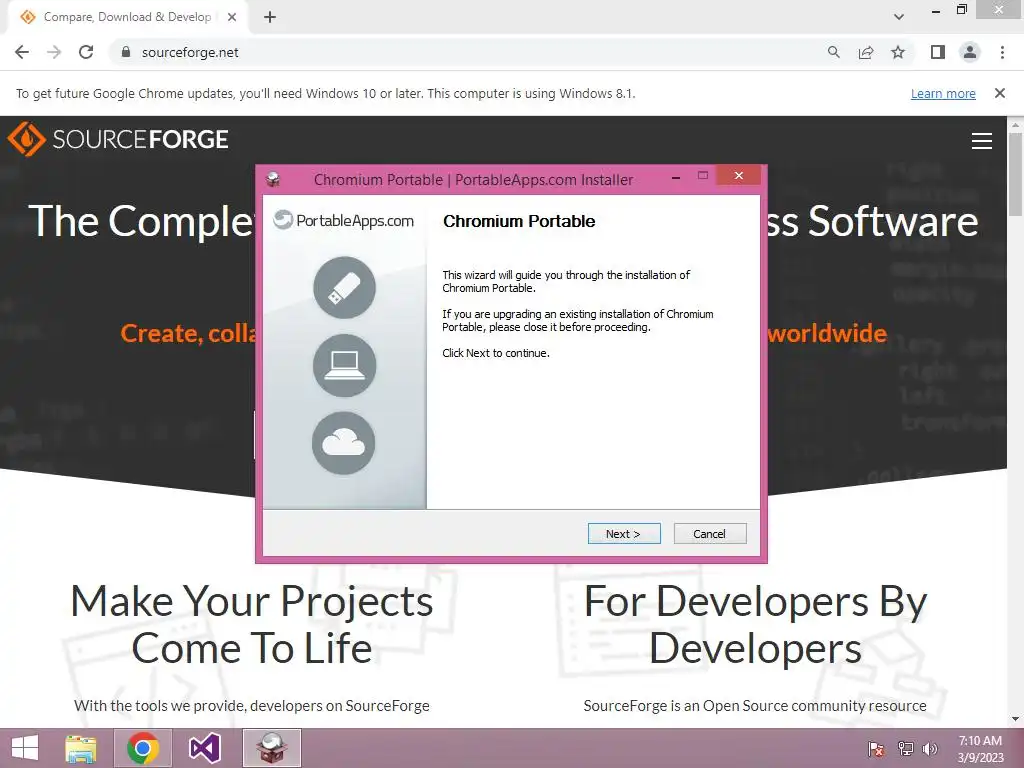
Task: Click "Click Next to continue." text
Action: (496, 353)
